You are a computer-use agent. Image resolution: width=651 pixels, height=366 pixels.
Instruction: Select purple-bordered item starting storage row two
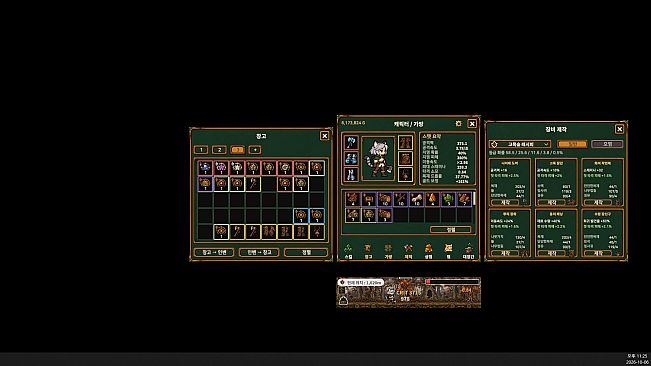205,183
